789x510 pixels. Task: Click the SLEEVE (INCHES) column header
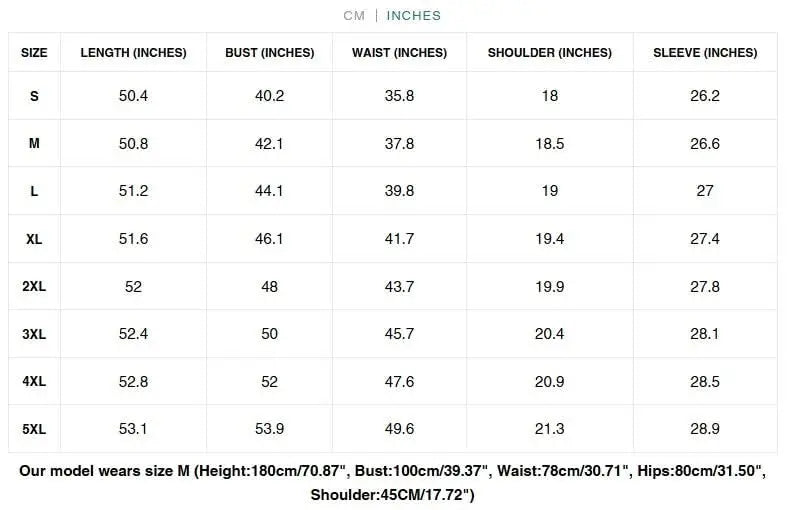pyautogui.click(x=705, y=53)
